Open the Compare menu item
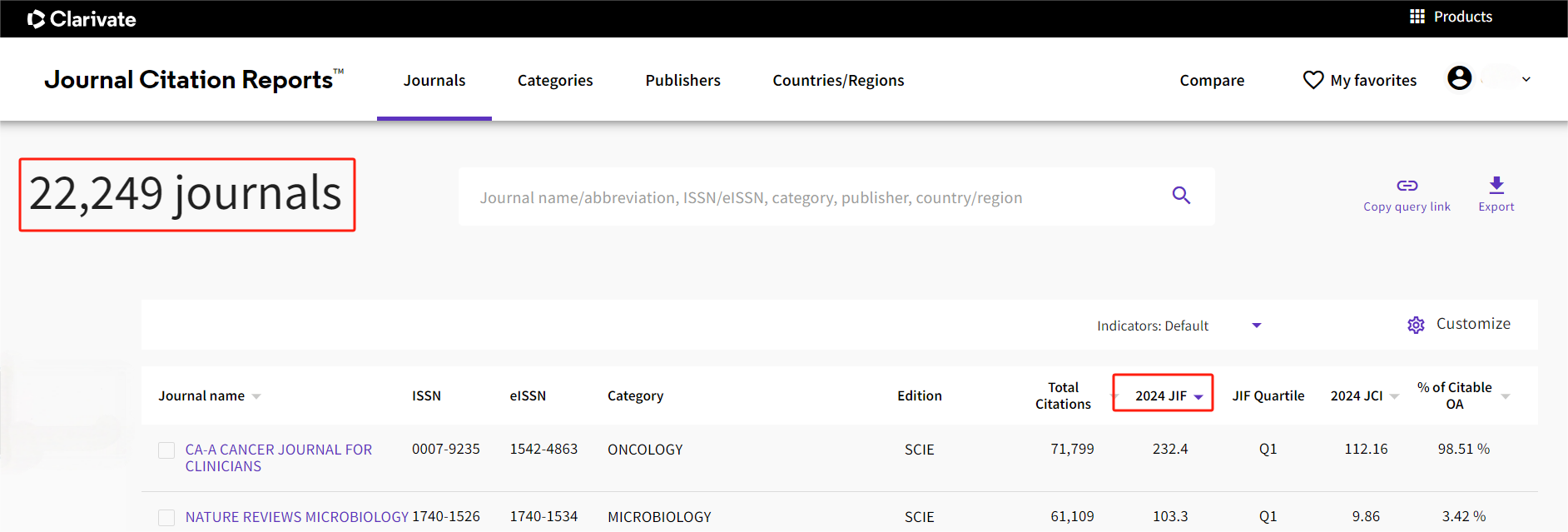 click(x=1212, y=81)
